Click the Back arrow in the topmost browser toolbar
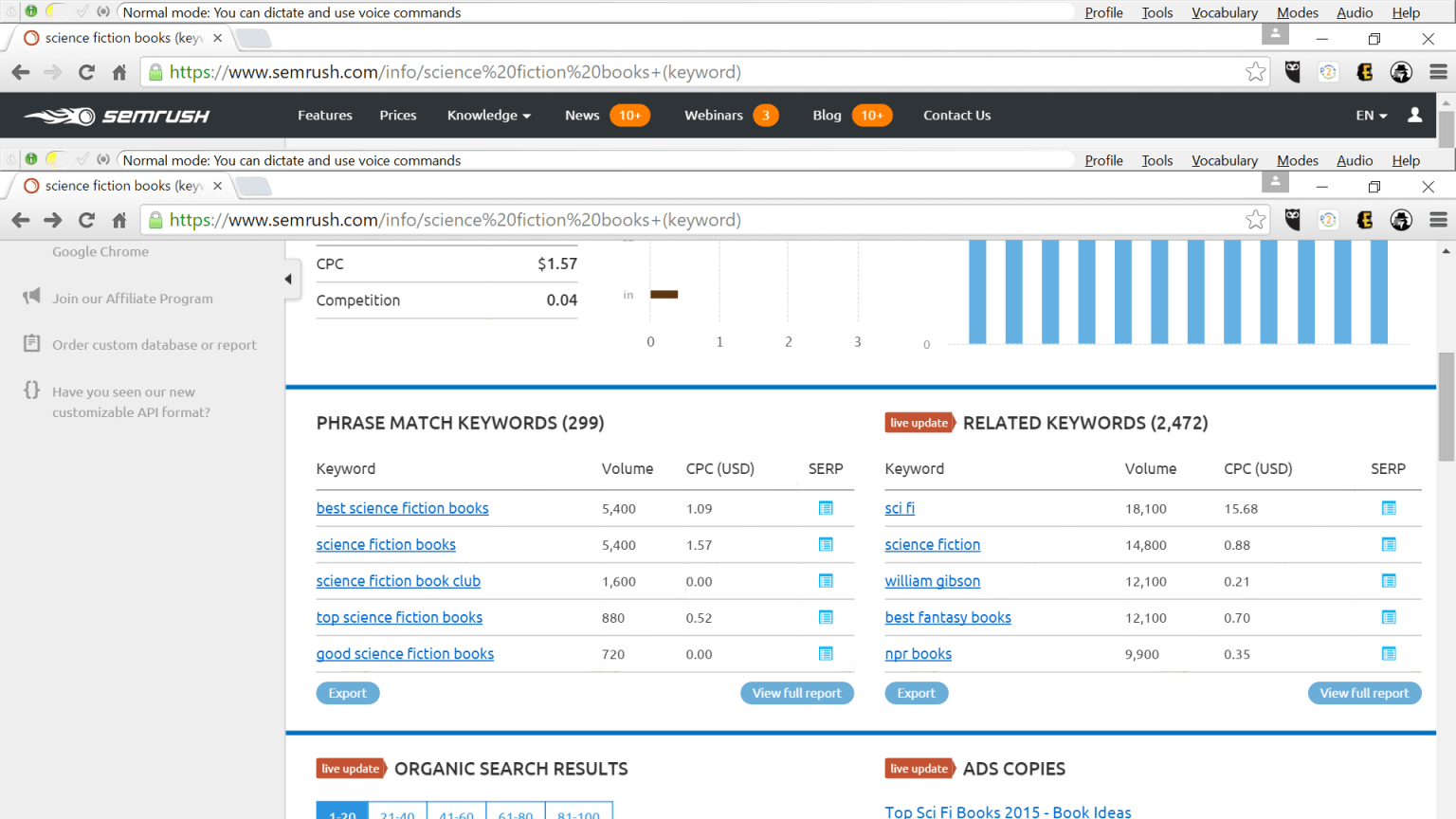 pos(21,72)
